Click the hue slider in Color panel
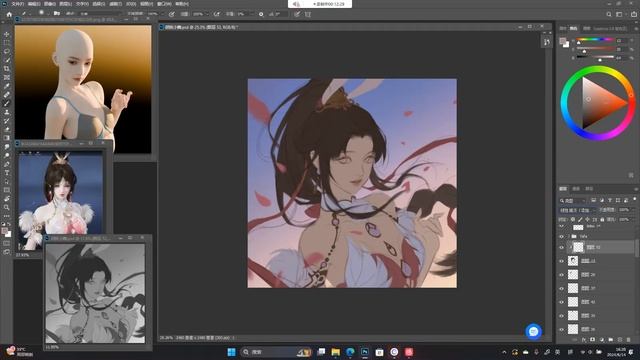 click(x=595, y=40)
